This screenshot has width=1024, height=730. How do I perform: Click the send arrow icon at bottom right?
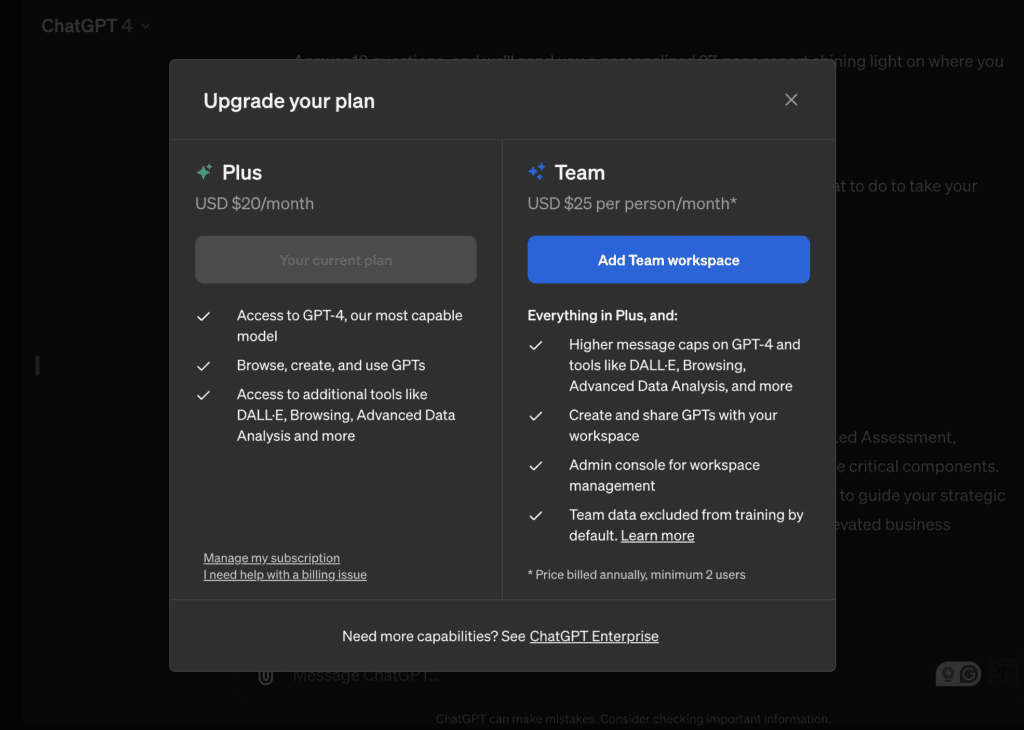[1005, 674]
